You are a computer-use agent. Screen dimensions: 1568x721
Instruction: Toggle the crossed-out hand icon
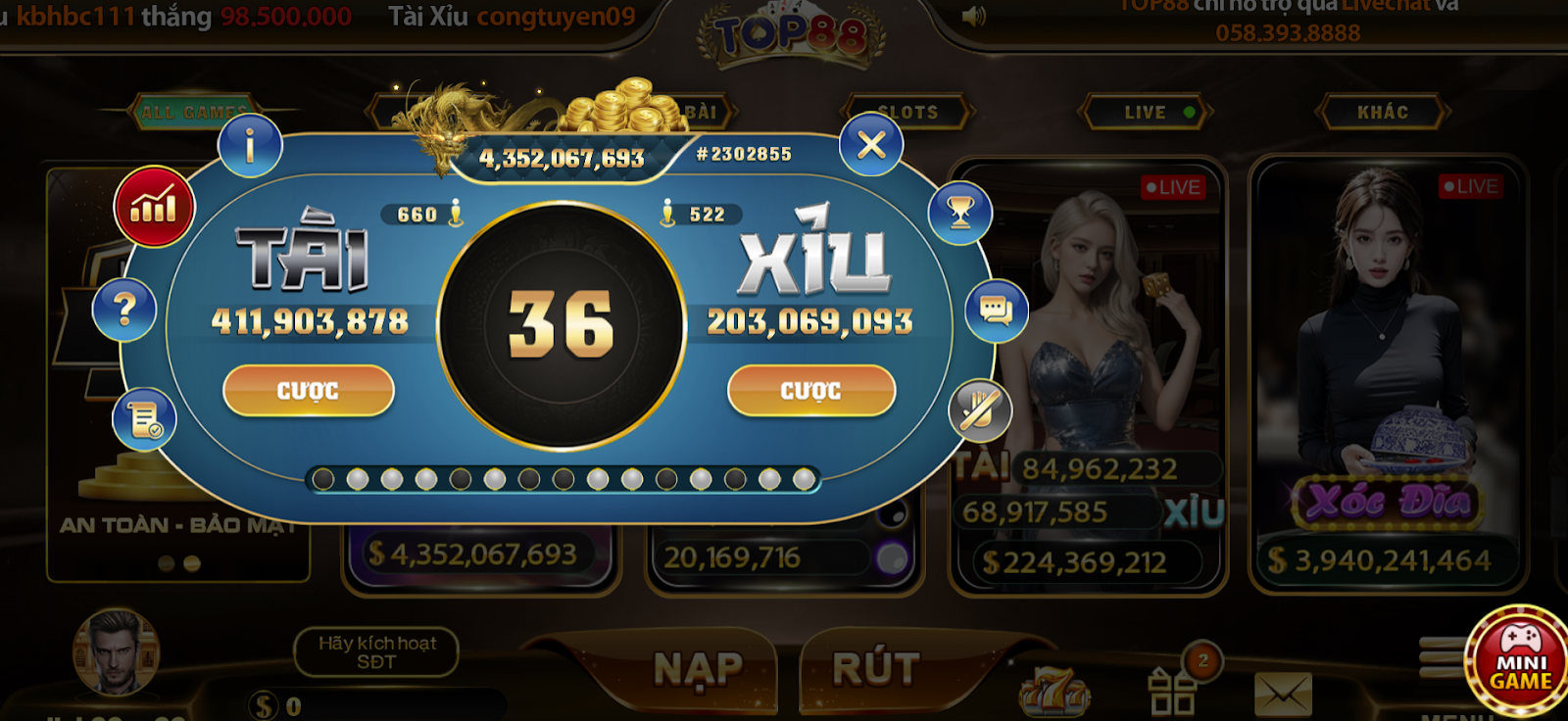pos(980,409)
